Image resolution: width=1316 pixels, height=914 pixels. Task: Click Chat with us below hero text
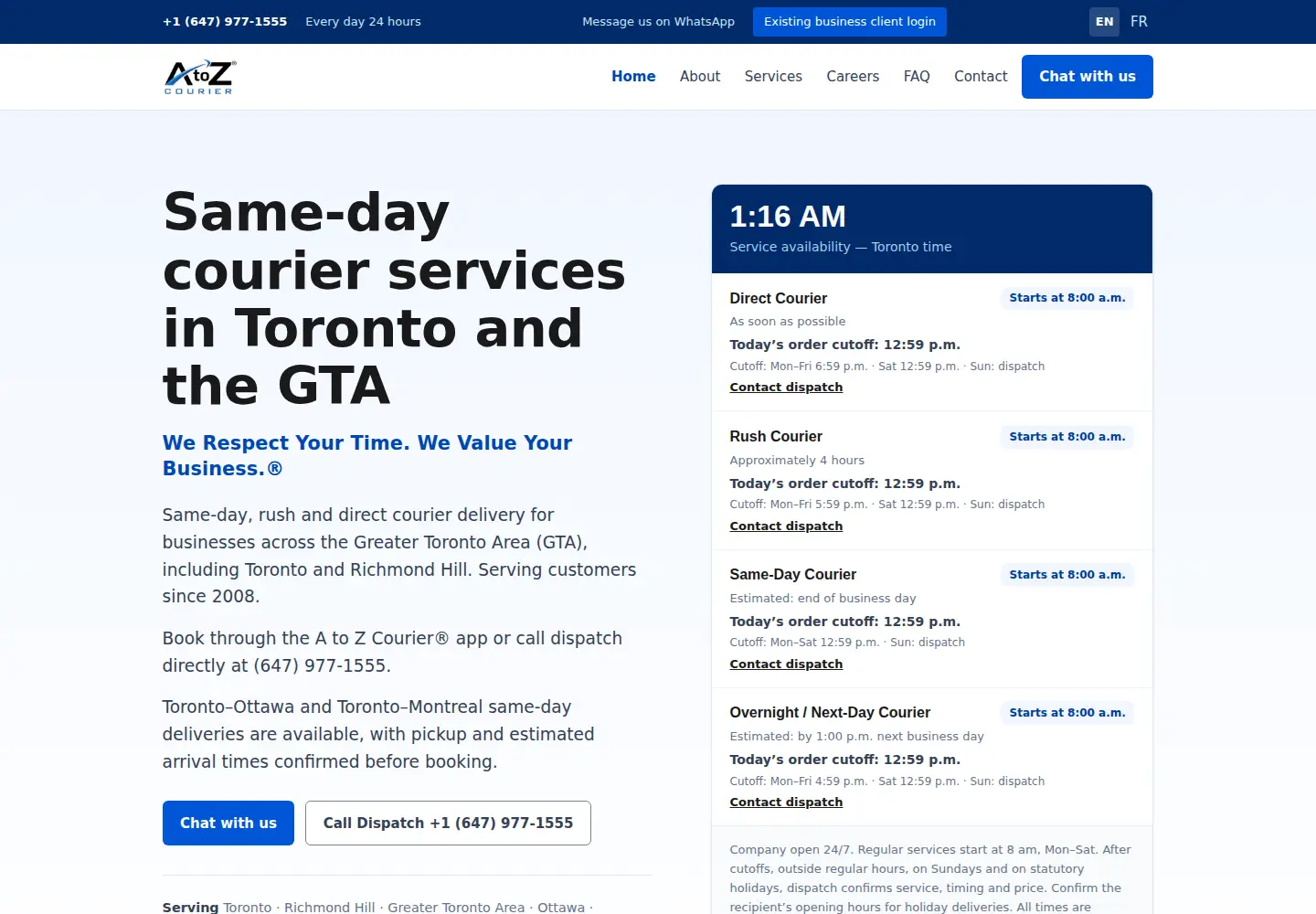(228, 824)
